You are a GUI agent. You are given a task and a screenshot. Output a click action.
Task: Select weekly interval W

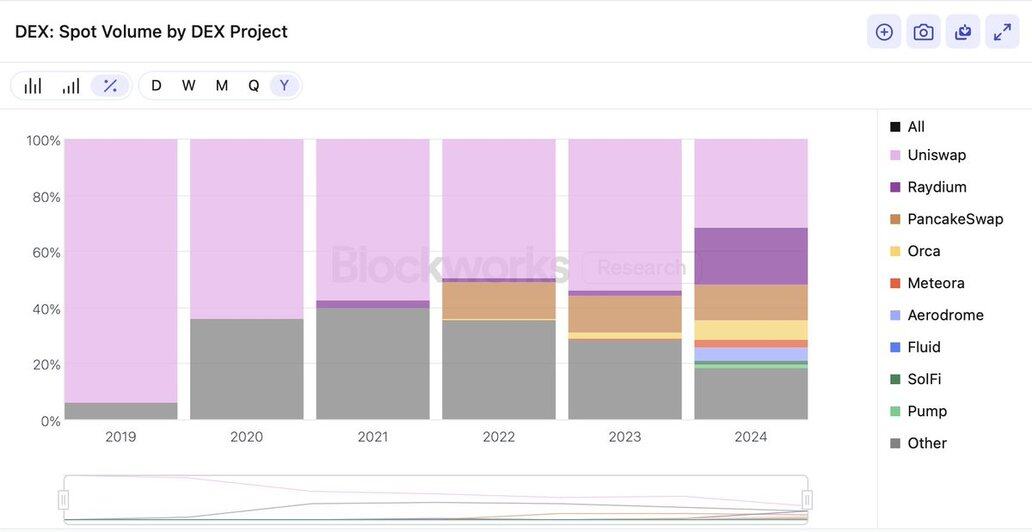pyautogui.click(x=189, y=86)
